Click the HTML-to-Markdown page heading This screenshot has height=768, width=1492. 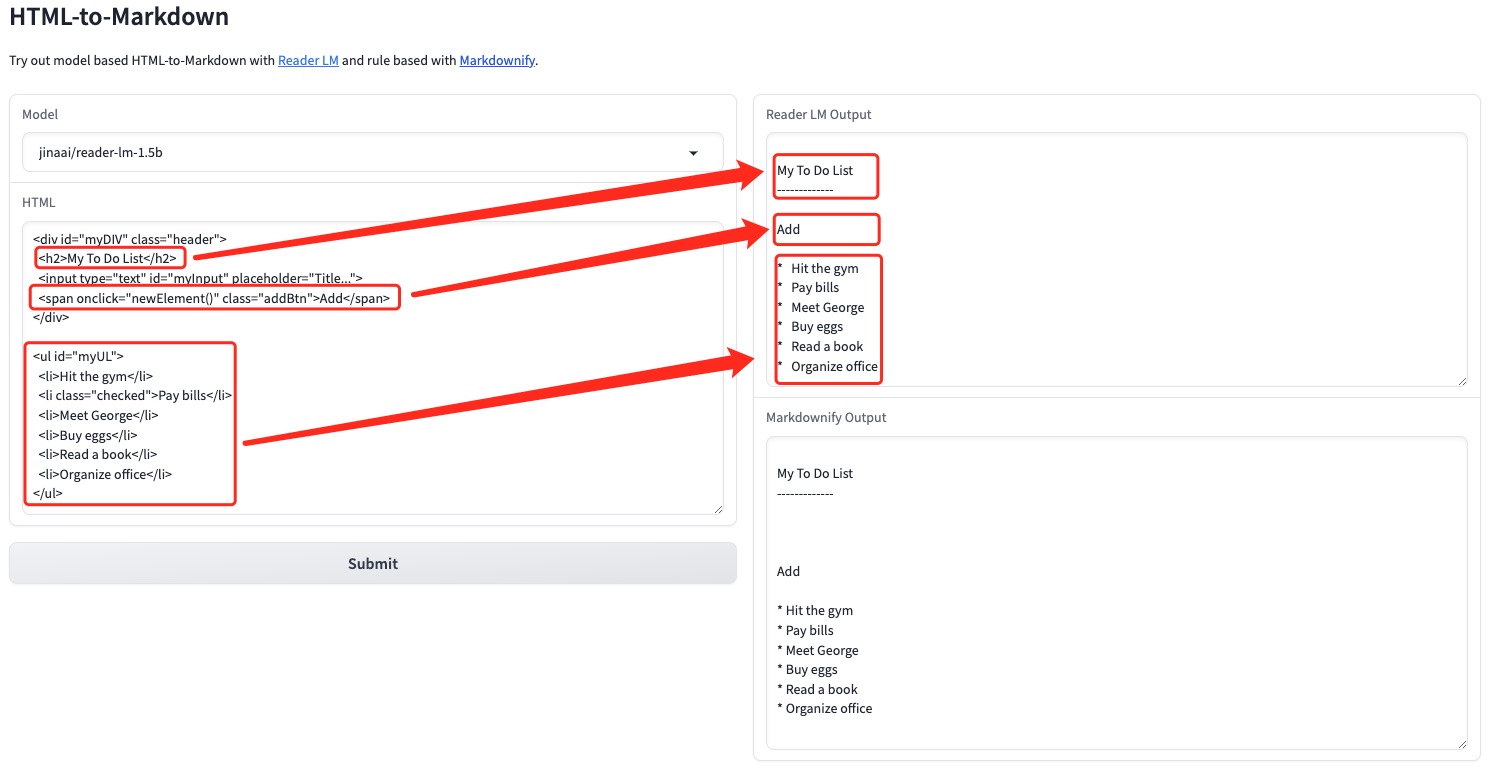(x=119, y=17)
